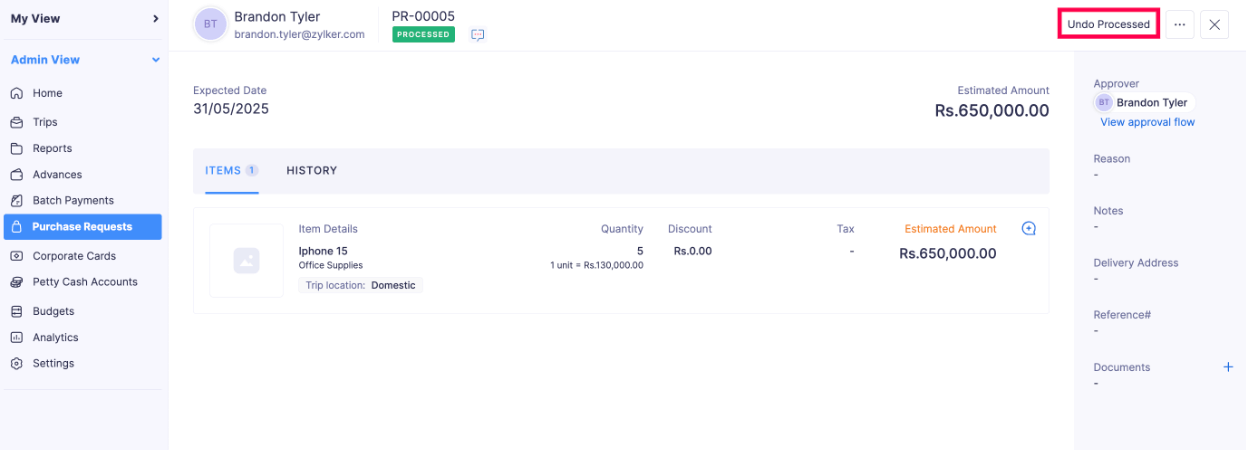Switch to the HISTORY tab
1246x450 pixels.
(312, 171)
